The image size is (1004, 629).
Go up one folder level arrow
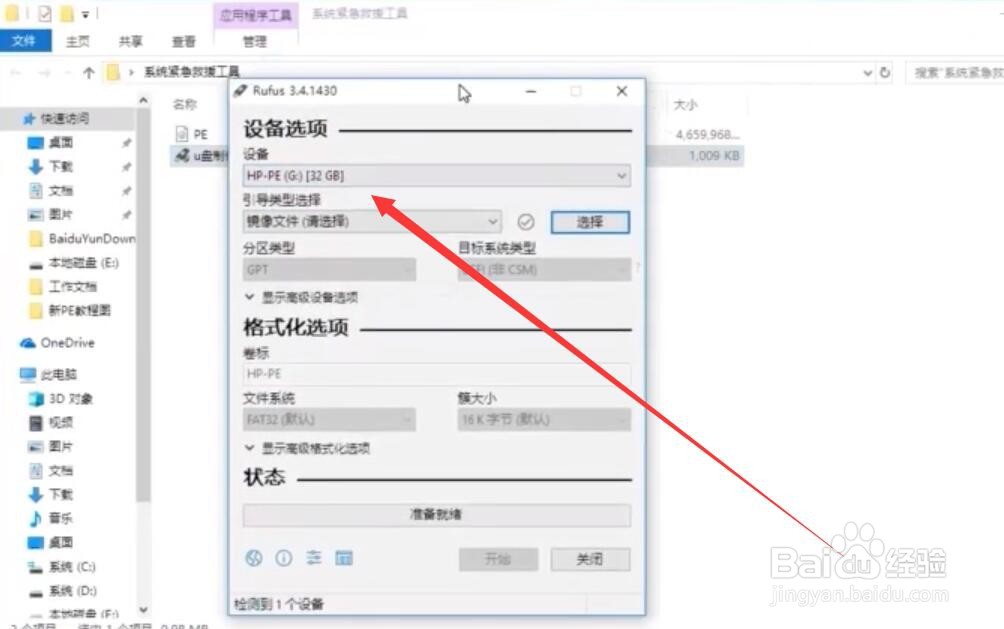tap(89, 73)
